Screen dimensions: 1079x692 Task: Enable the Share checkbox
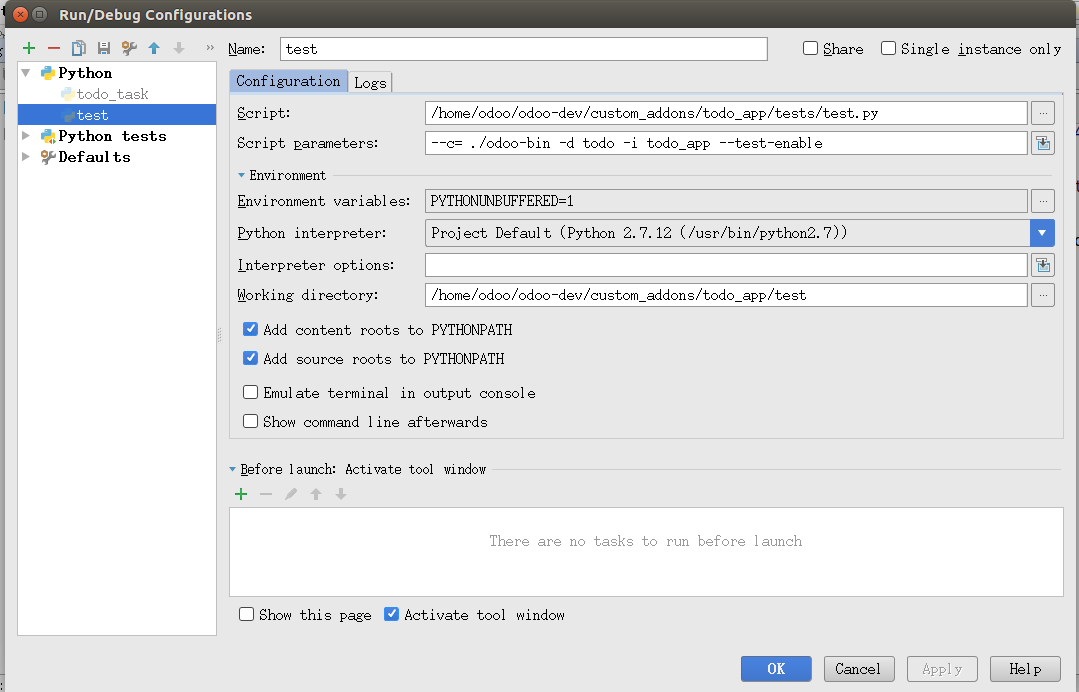pyautogui.click(x=811, y=48)
